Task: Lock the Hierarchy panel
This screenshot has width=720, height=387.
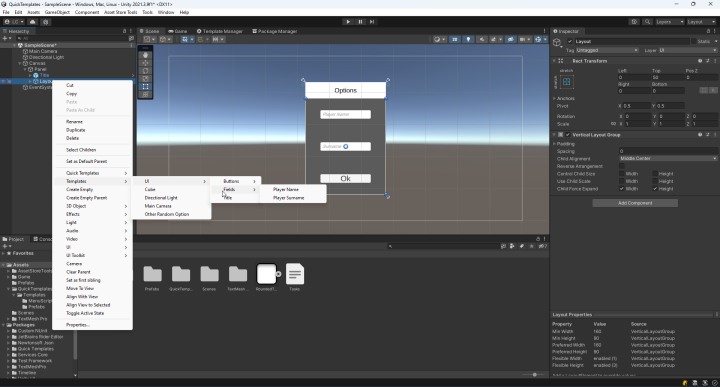Action: click(124, 31)
